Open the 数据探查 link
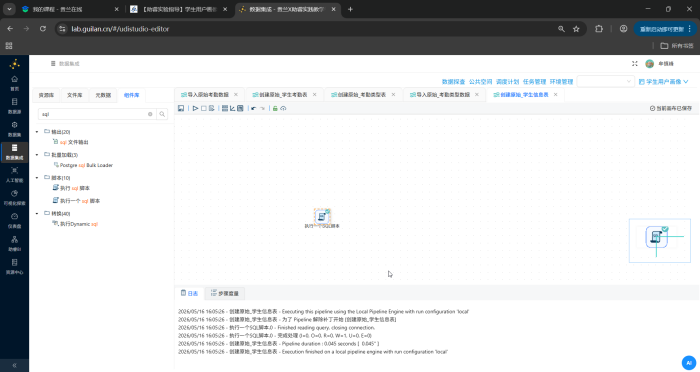The width and height of the screenshot is (700, 372). [x=453, y=82]
